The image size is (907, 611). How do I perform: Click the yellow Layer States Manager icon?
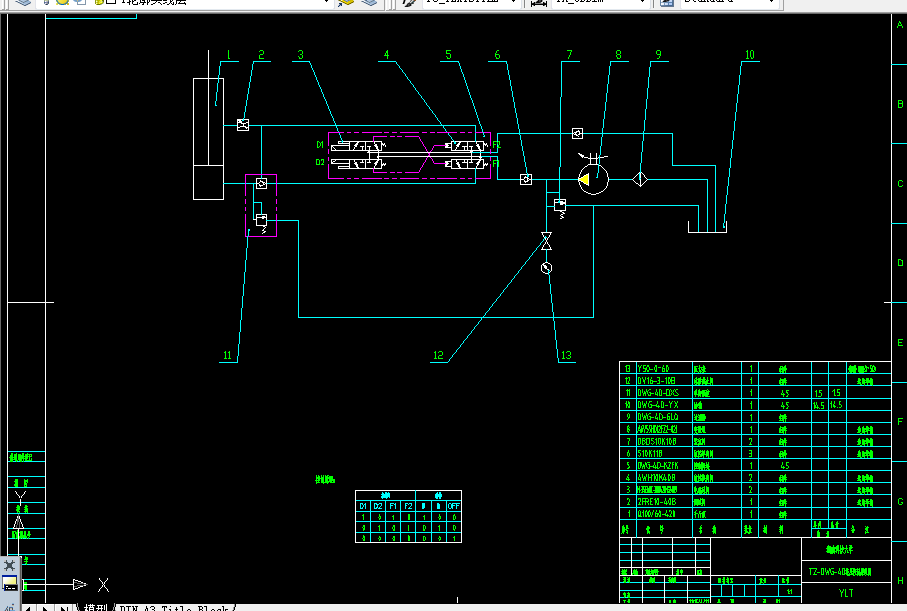(x=98, y=4)
